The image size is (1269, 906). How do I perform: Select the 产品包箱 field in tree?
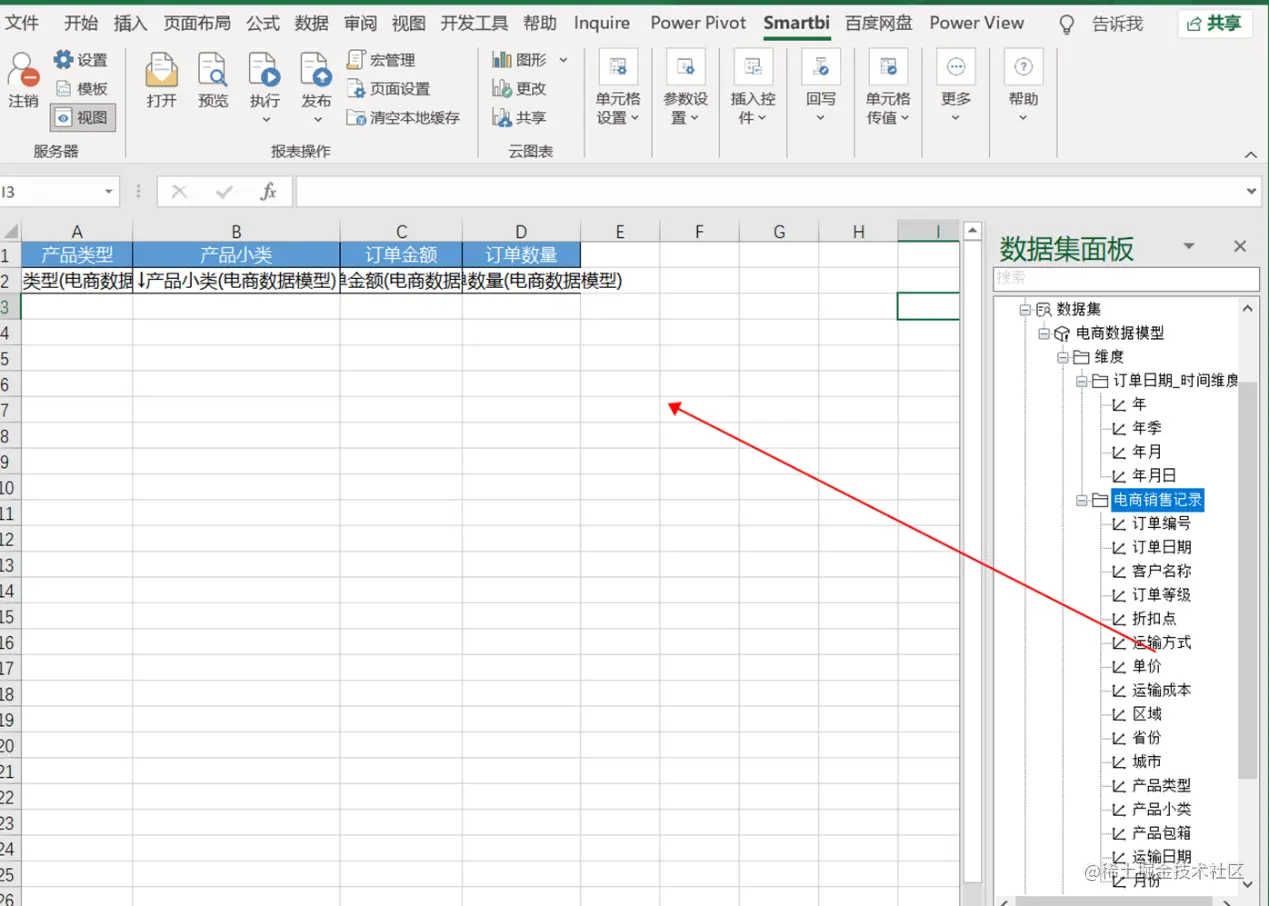tap(1162, 833)
